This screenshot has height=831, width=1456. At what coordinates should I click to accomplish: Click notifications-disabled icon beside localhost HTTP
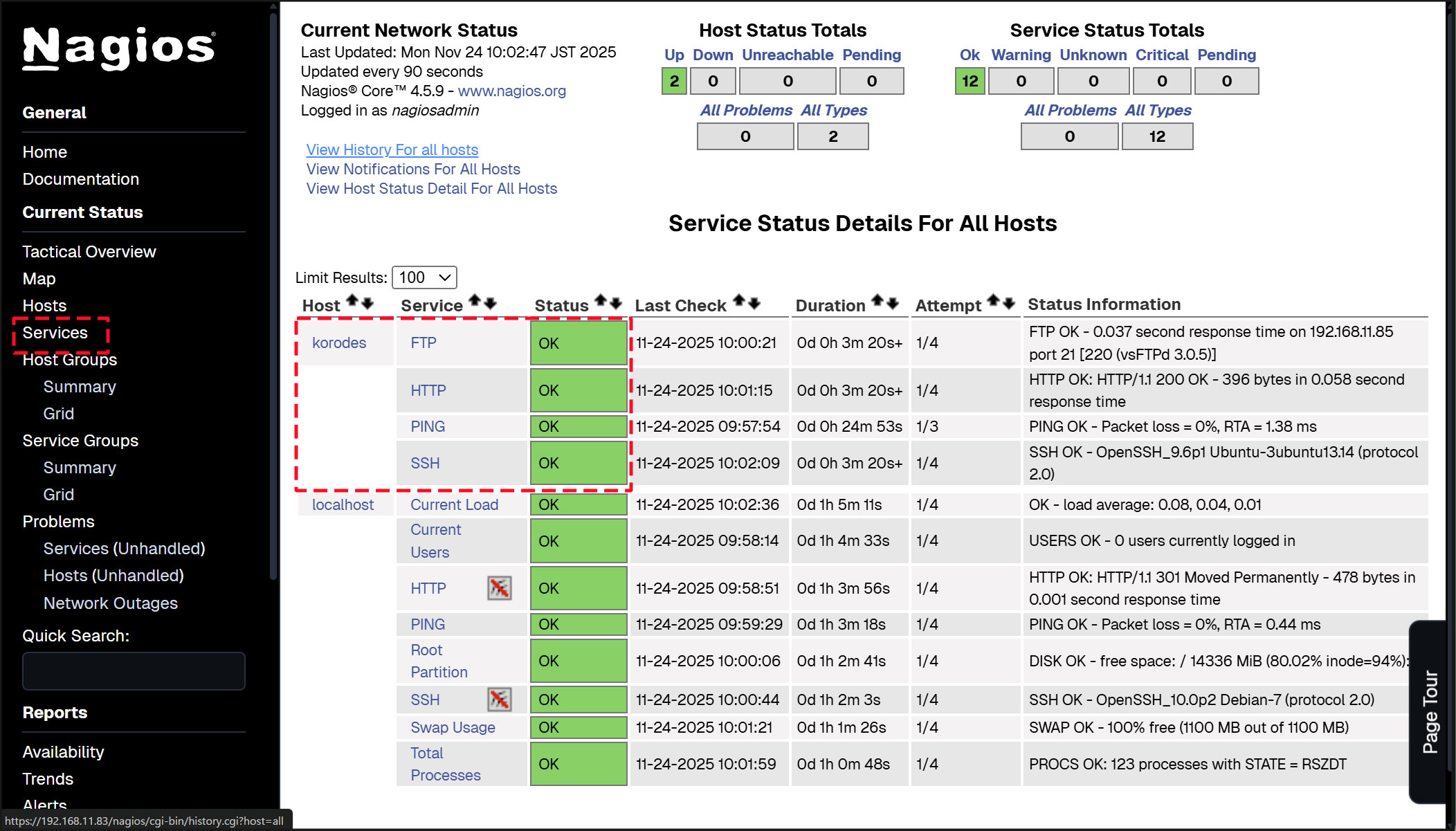coord(499,588)
